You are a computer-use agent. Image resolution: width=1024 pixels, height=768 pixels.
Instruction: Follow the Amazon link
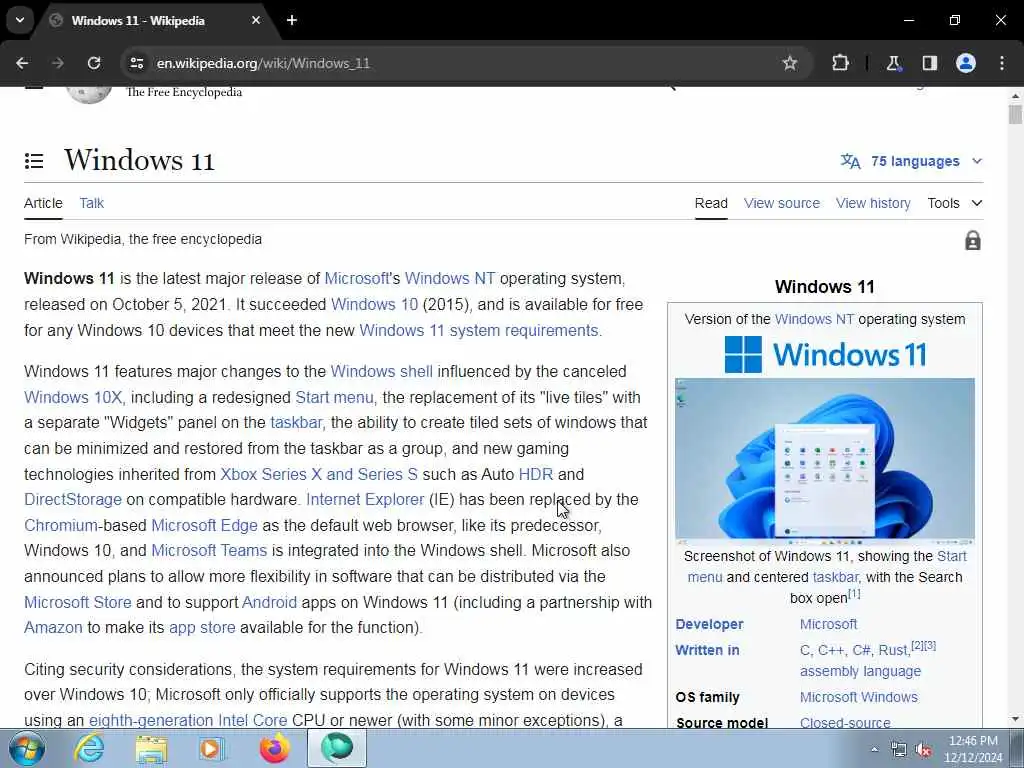(x=54, y=628)
